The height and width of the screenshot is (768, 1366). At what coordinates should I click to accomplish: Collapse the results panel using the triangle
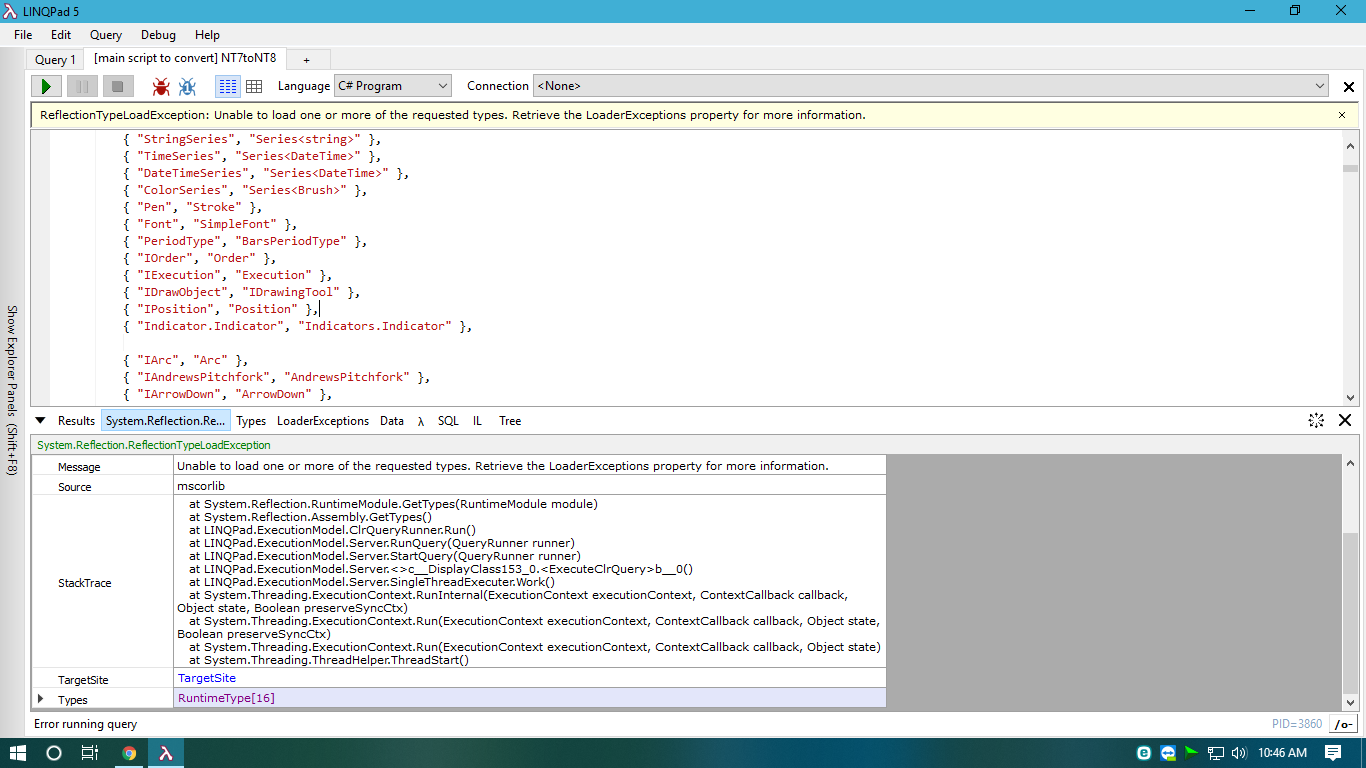click(41, 421)
